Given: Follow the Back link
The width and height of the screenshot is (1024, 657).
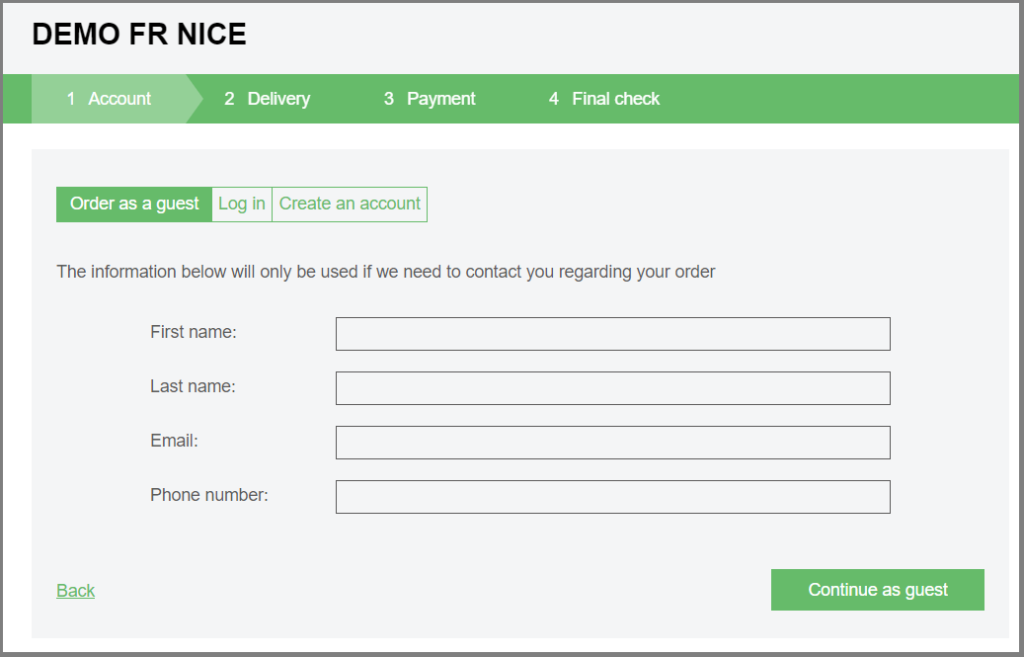Looking at the screenshot, I should (x=75, y=590).
